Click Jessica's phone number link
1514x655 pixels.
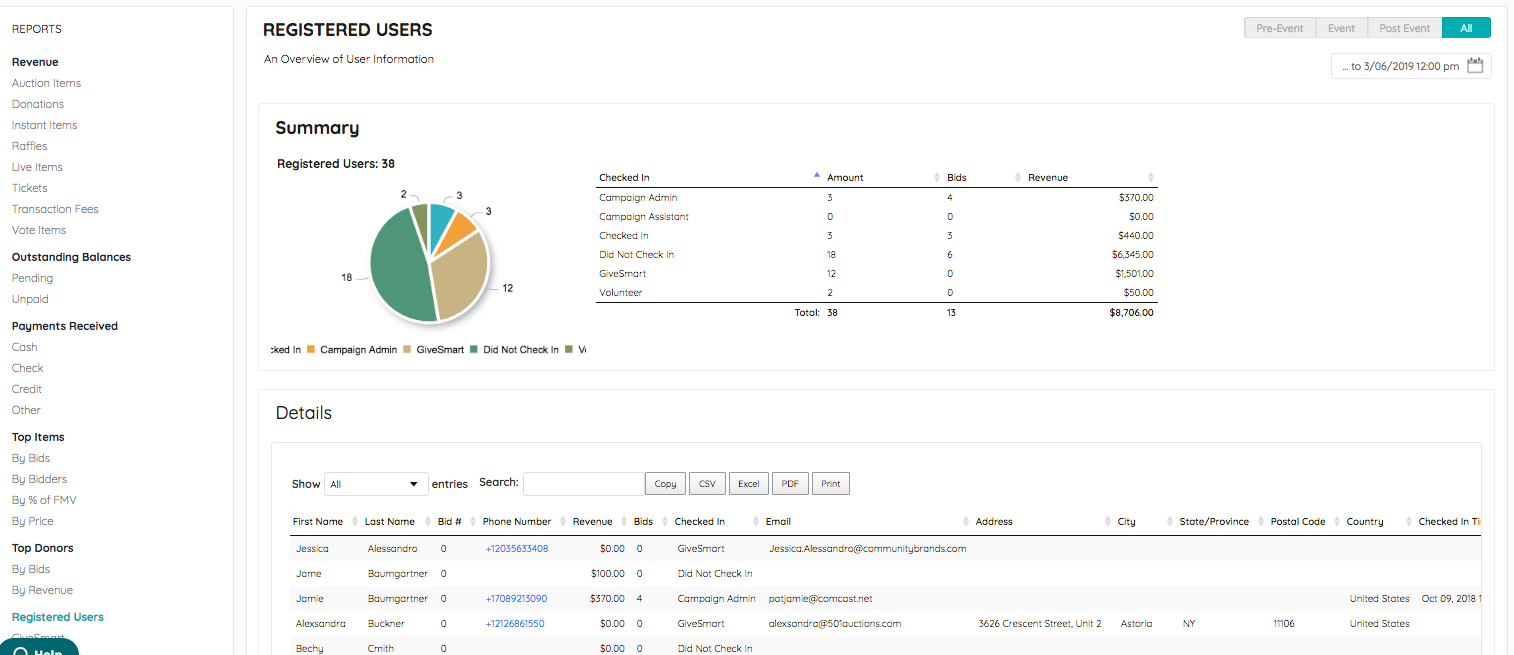pyautogui.click(x=516, y=548)
